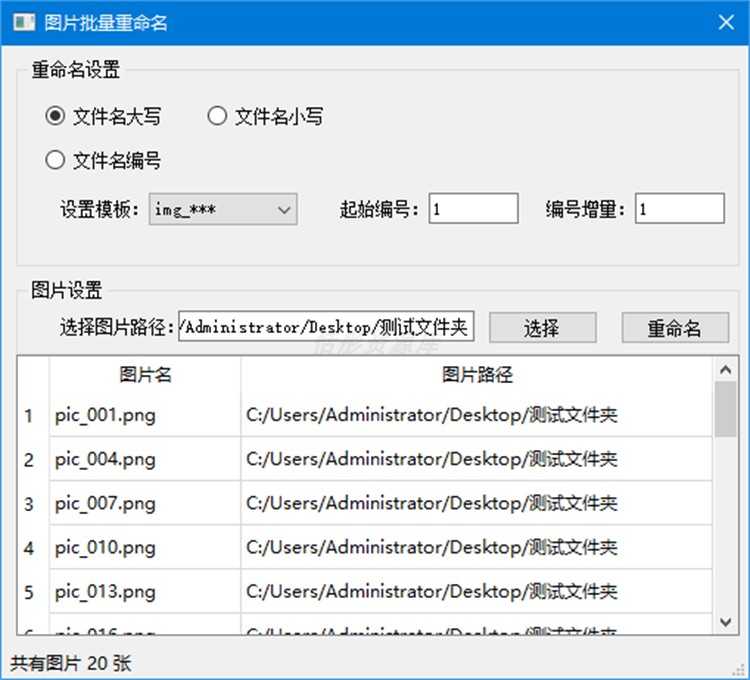Click the path cell of pic_013.png row
This screenshot has width=750, height=680.
point(477,592)
